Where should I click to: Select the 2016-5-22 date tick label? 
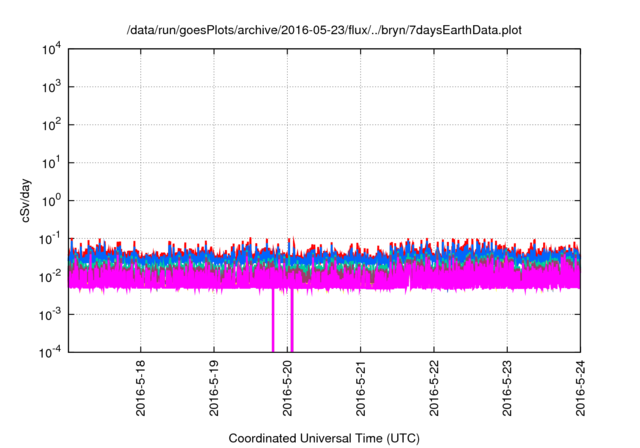click(434, 388)
